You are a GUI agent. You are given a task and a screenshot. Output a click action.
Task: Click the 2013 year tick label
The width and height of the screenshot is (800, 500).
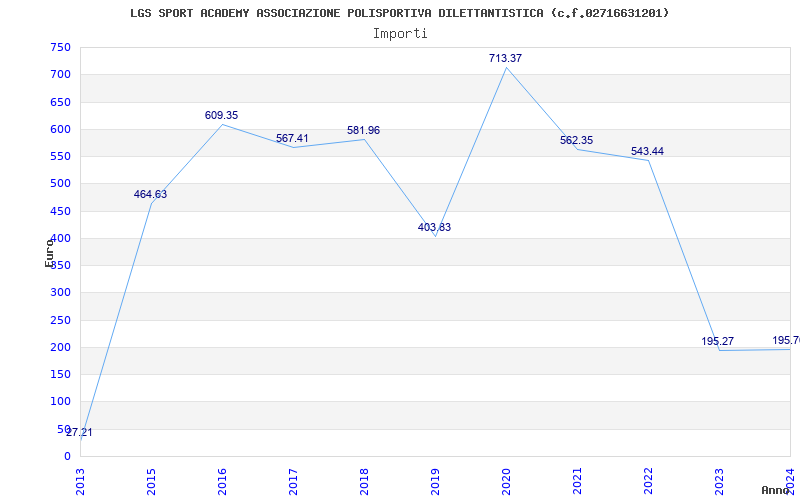point(80,481)
